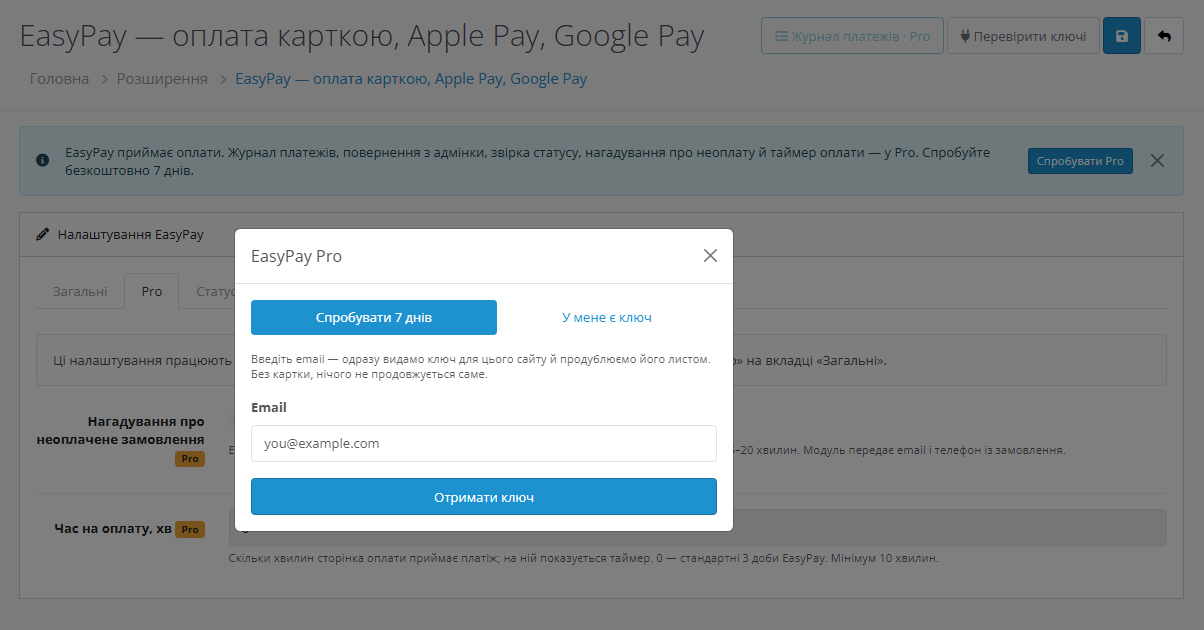Click the pencil icon beside Налаштування EasyPay
The image size is (1204, 630).
click(42, 235)
